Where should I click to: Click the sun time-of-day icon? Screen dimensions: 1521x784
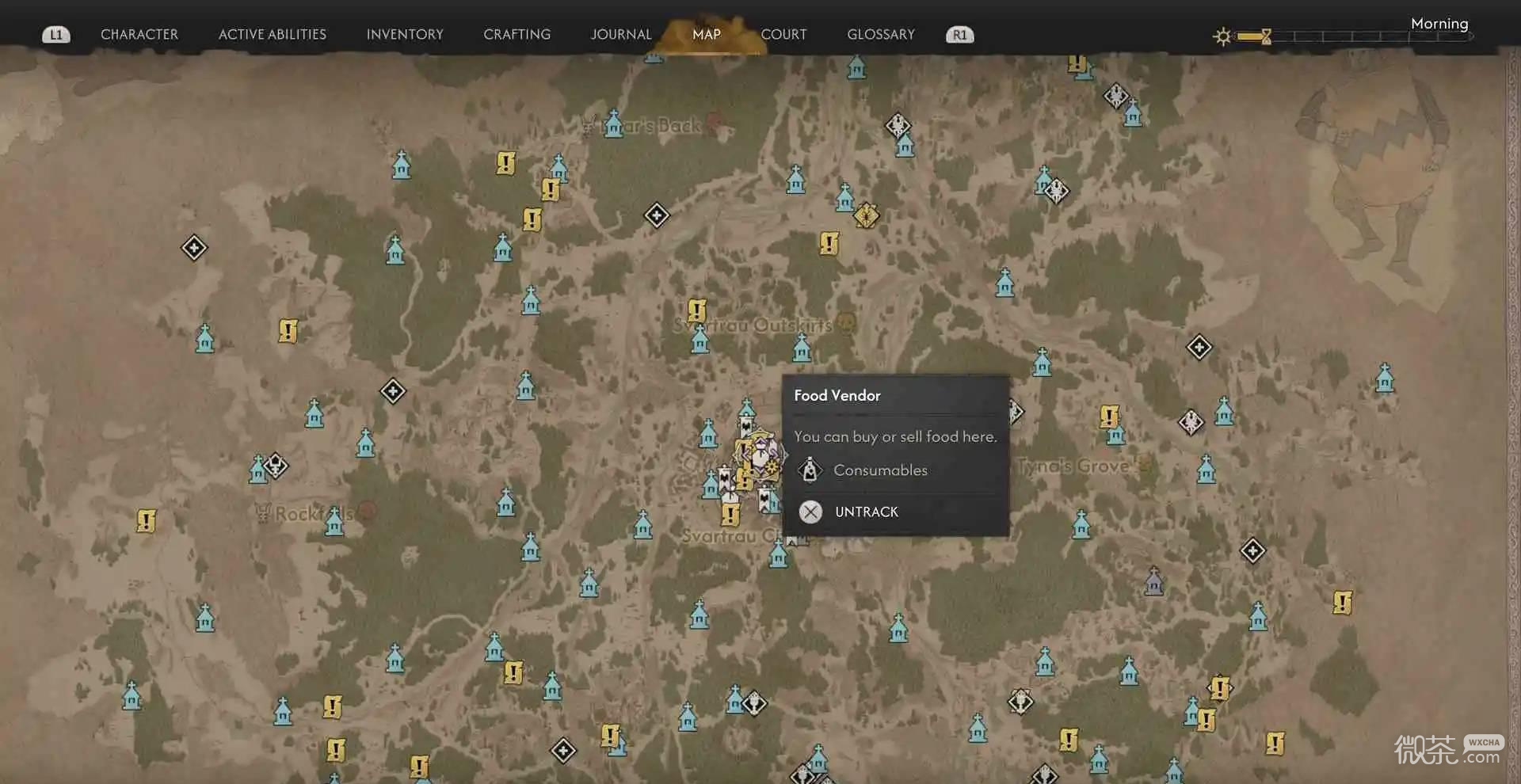(x=1223, y=36)
